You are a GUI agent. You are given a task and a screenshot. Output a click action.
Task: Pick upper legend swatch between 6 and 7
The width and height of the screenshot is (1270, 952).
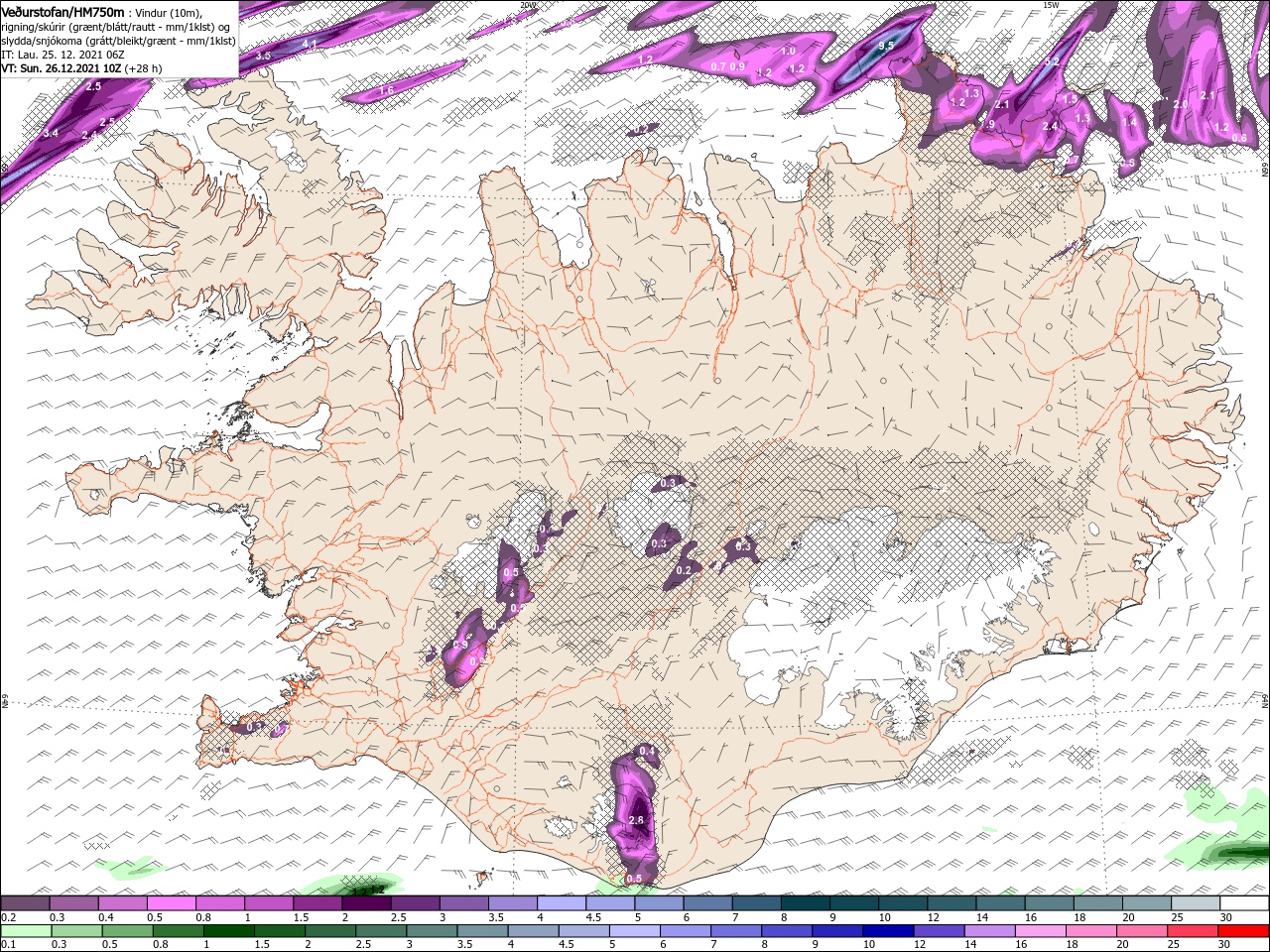[707, 904]
